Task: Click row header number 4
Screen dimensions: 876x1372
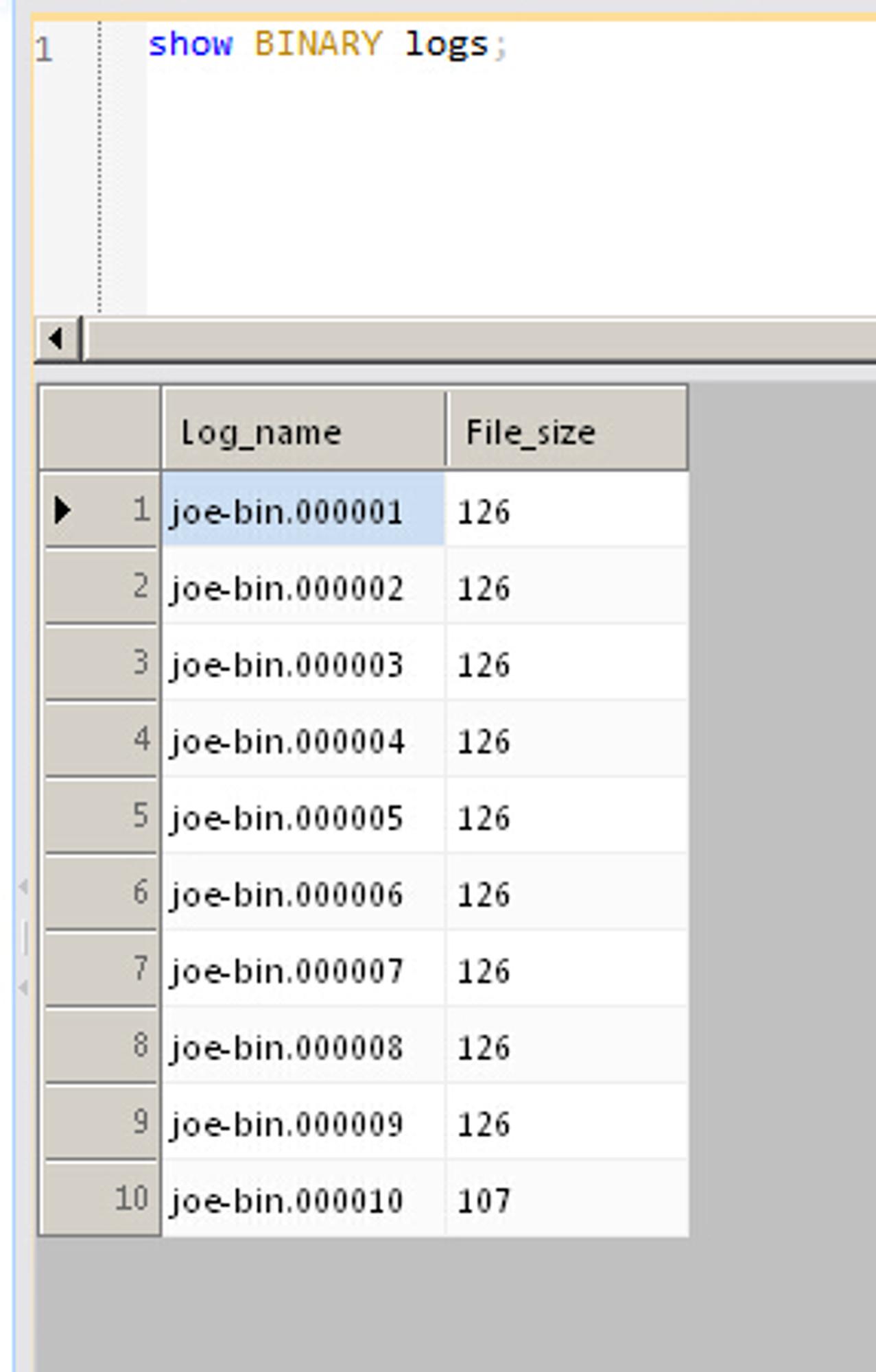Action: coord(101,740)
